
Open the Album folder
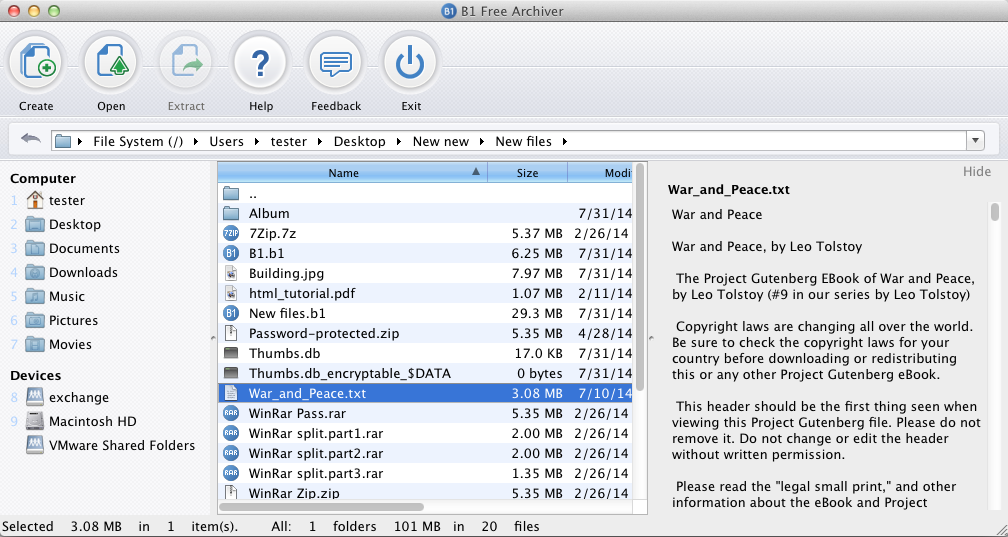pyautogui.click(x=269, y=213)
